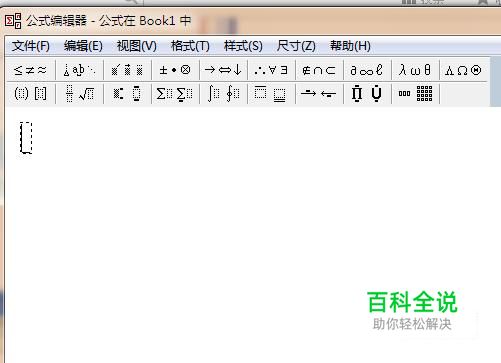Viewport: 501px width, 363px height.
Task: Open the 视图(V) menu
Action: (x=137, y=46)
